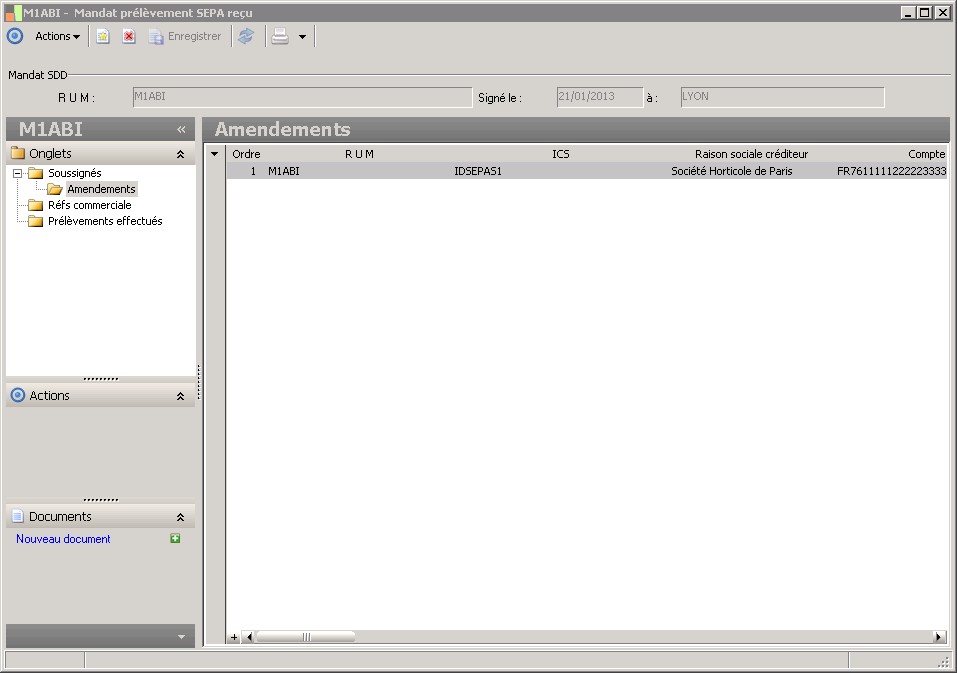
Task: Click the dotted splitter above Actions section
Action: point(101,379)
